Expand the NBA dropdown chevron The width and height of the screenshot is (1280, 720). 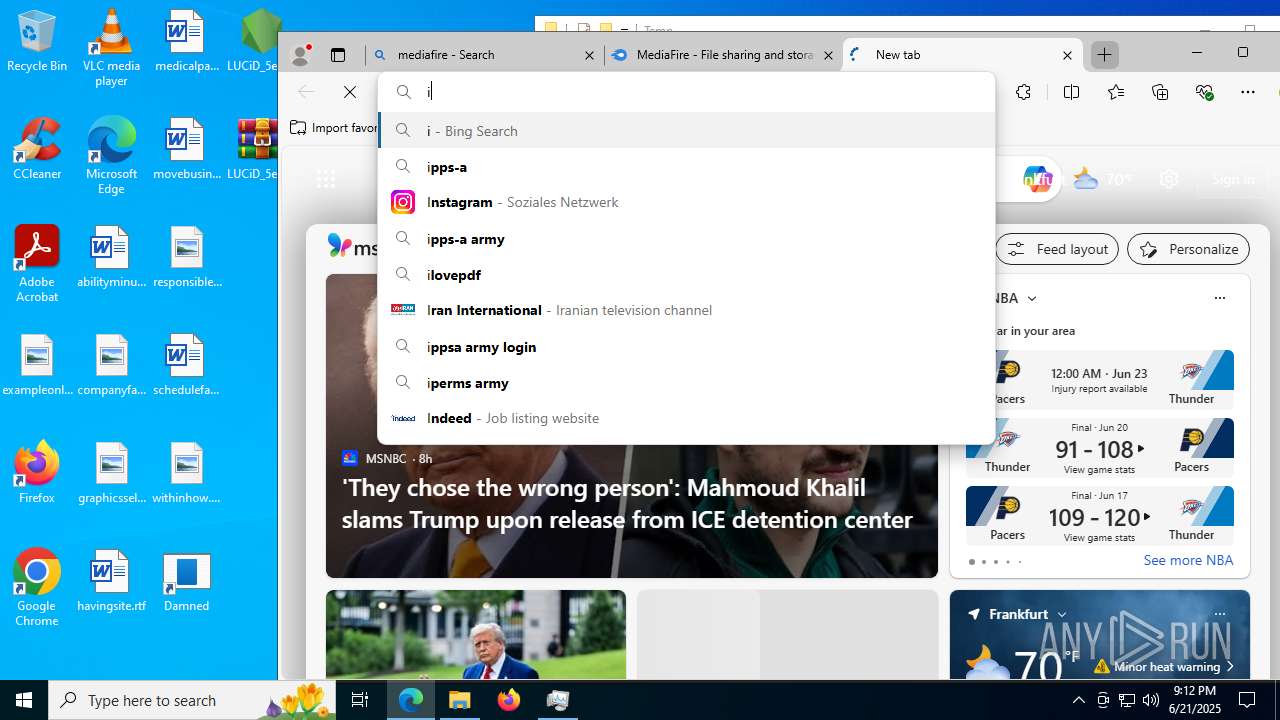pos(1032,298)
